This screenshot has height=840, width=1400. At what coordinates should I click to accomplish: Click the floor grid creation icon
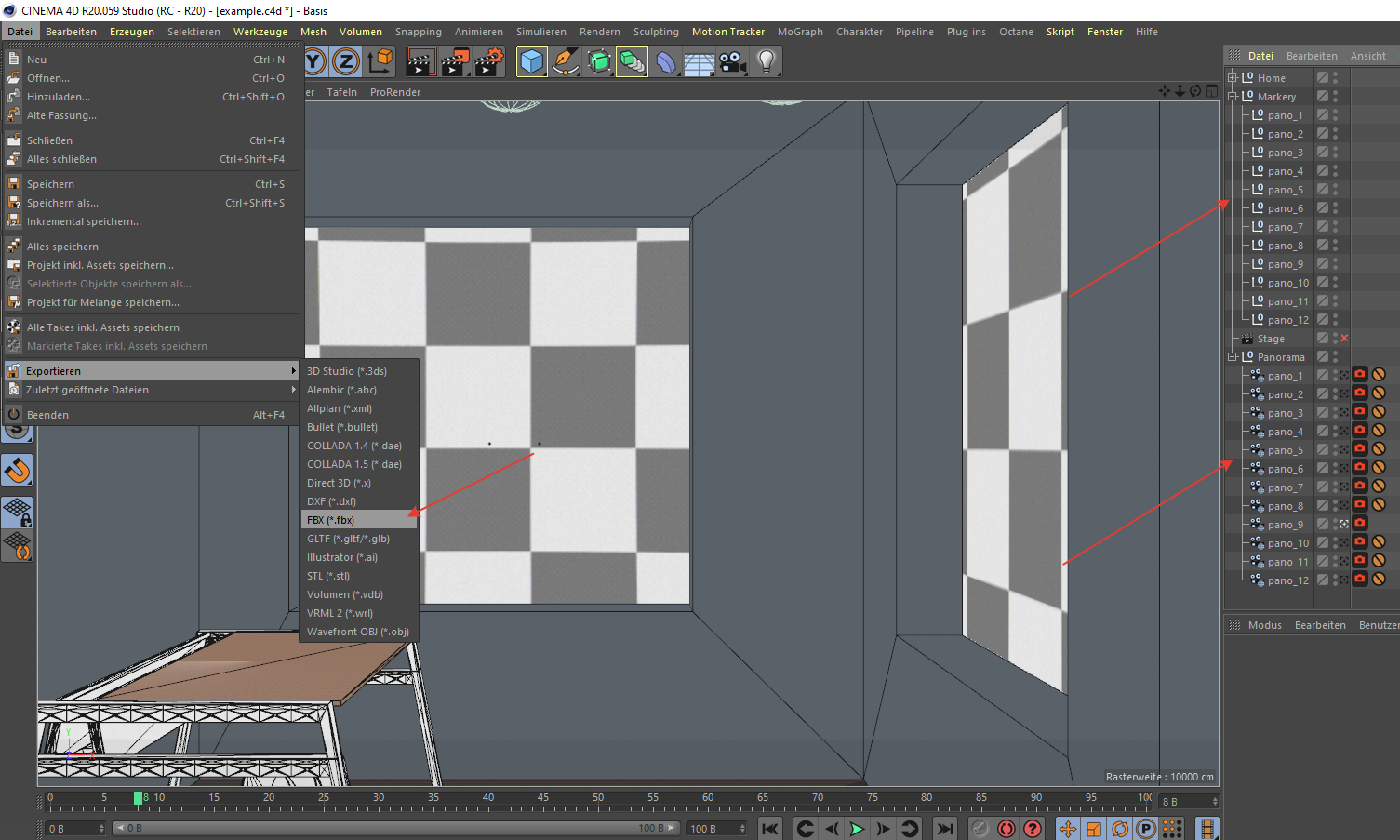(x=699, y=61)
